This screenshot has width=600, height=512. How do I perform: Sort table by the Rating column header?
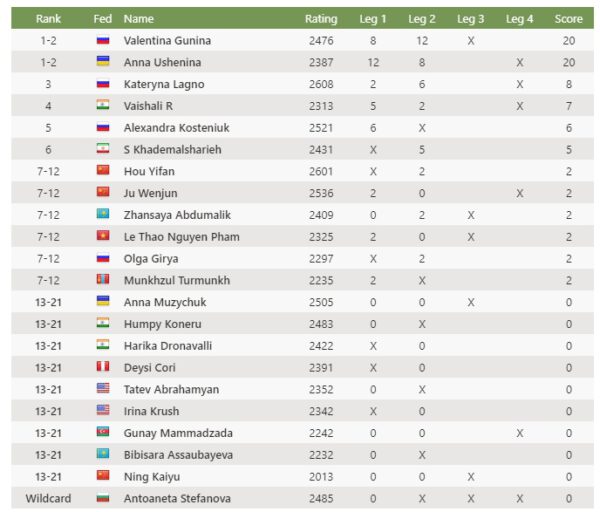[321, 19]
